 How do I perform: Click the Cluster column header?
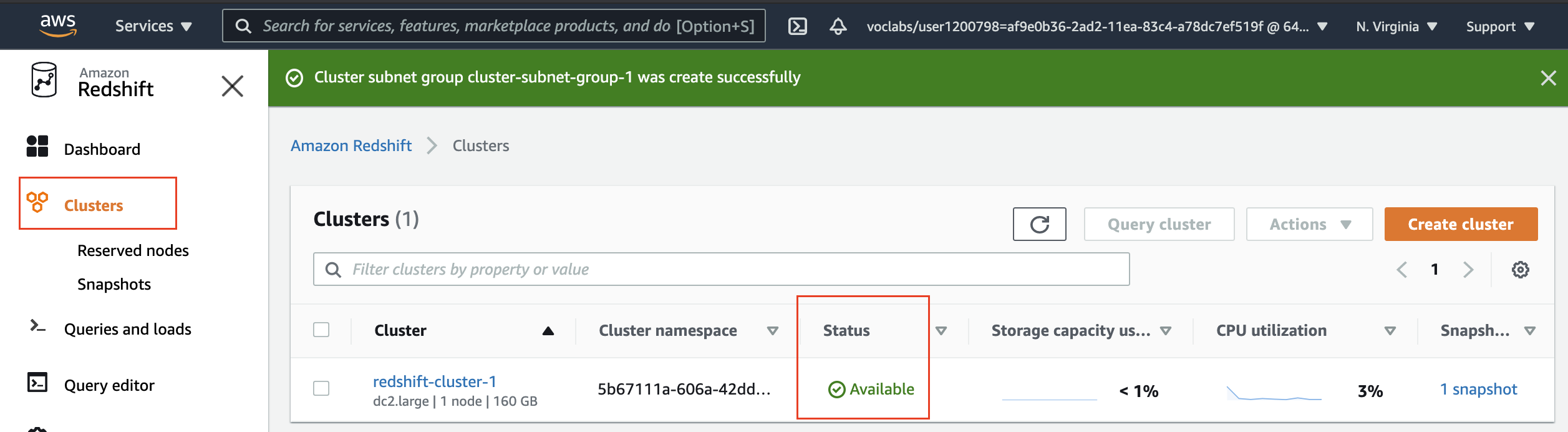tap(400, 330)
